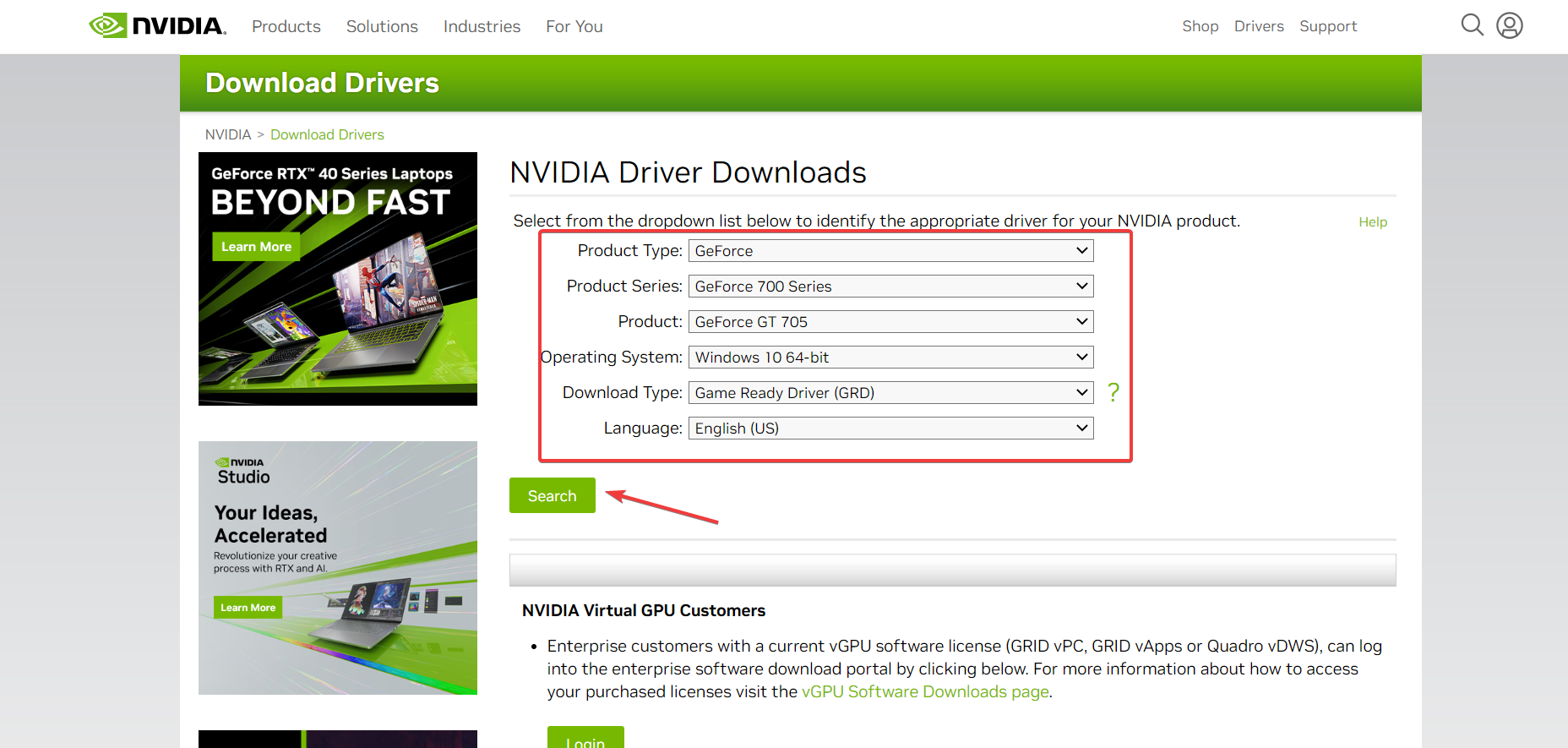The width and height of the screenshot is (1568, 748).
Task: Click the NVIDIA Virtual GPU Customers heading
Action: pyautogui.click(x=644, y=610)
